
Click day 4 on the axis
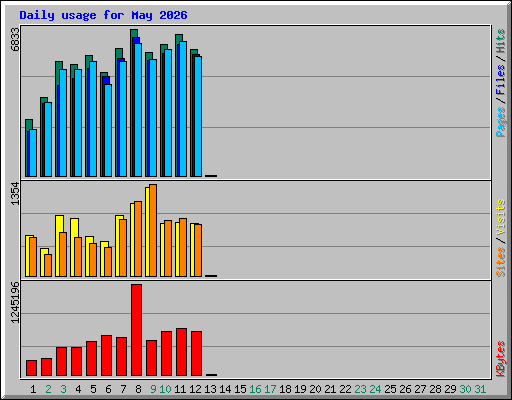tap(78, 389)
